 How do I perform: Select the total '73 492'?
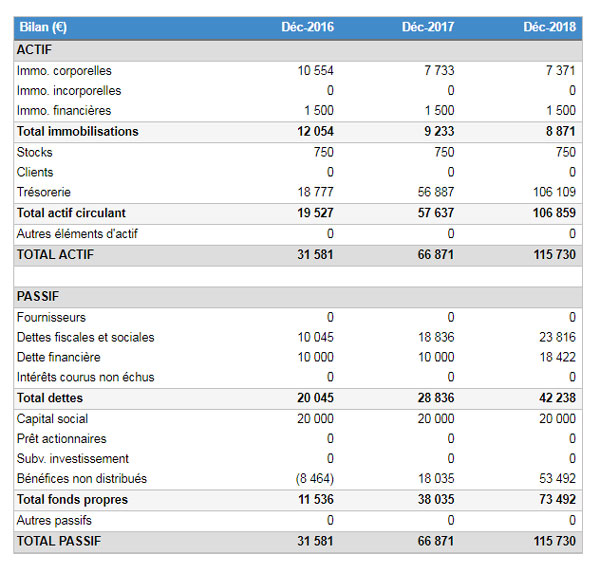tap(558, 499)
